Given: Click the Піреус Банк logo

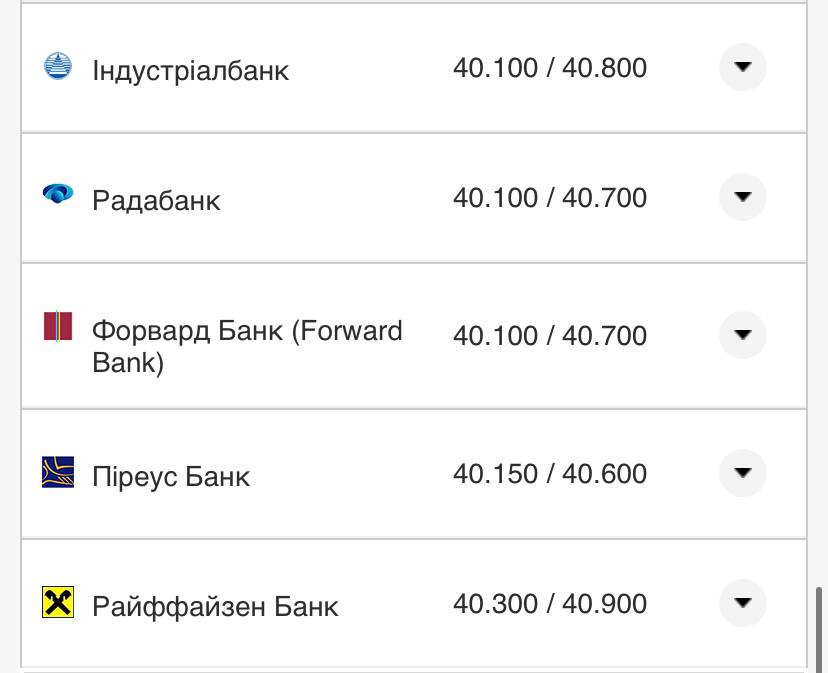Looking at the screenshot, I should coord(59,473).
